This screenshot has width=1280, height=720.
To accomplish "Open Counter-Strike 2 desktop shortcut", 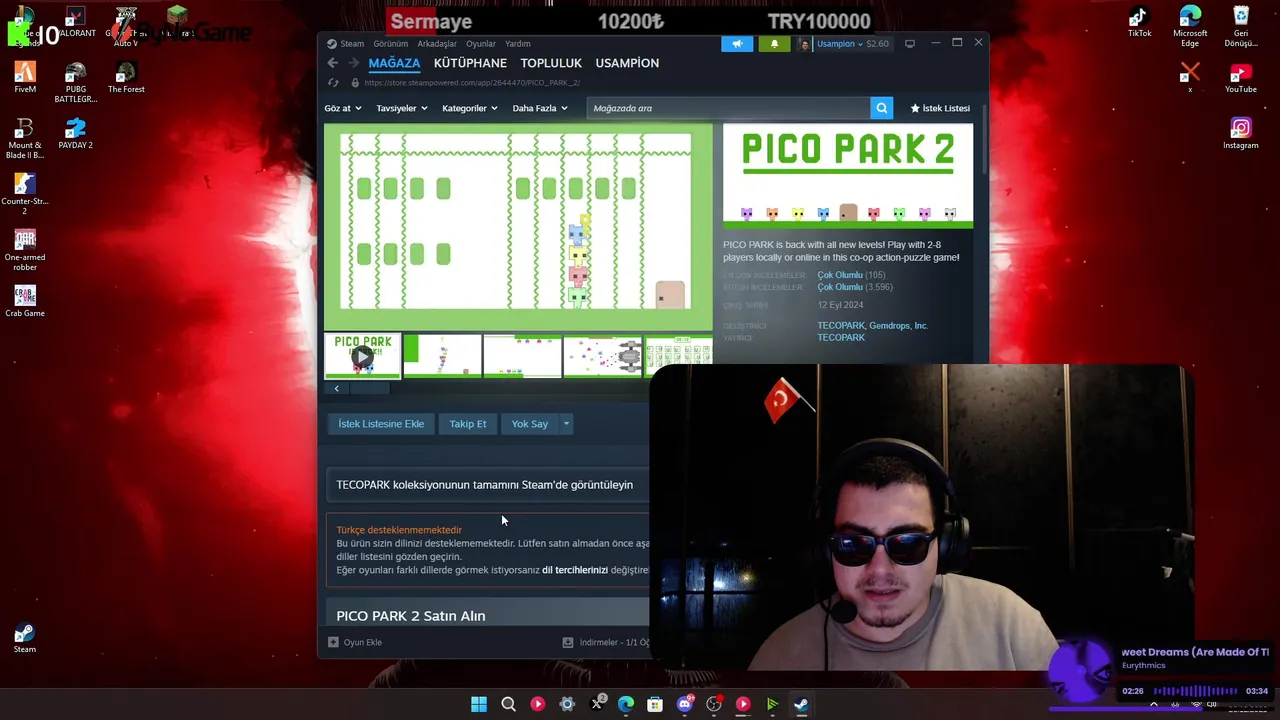I will click(25, 194).
